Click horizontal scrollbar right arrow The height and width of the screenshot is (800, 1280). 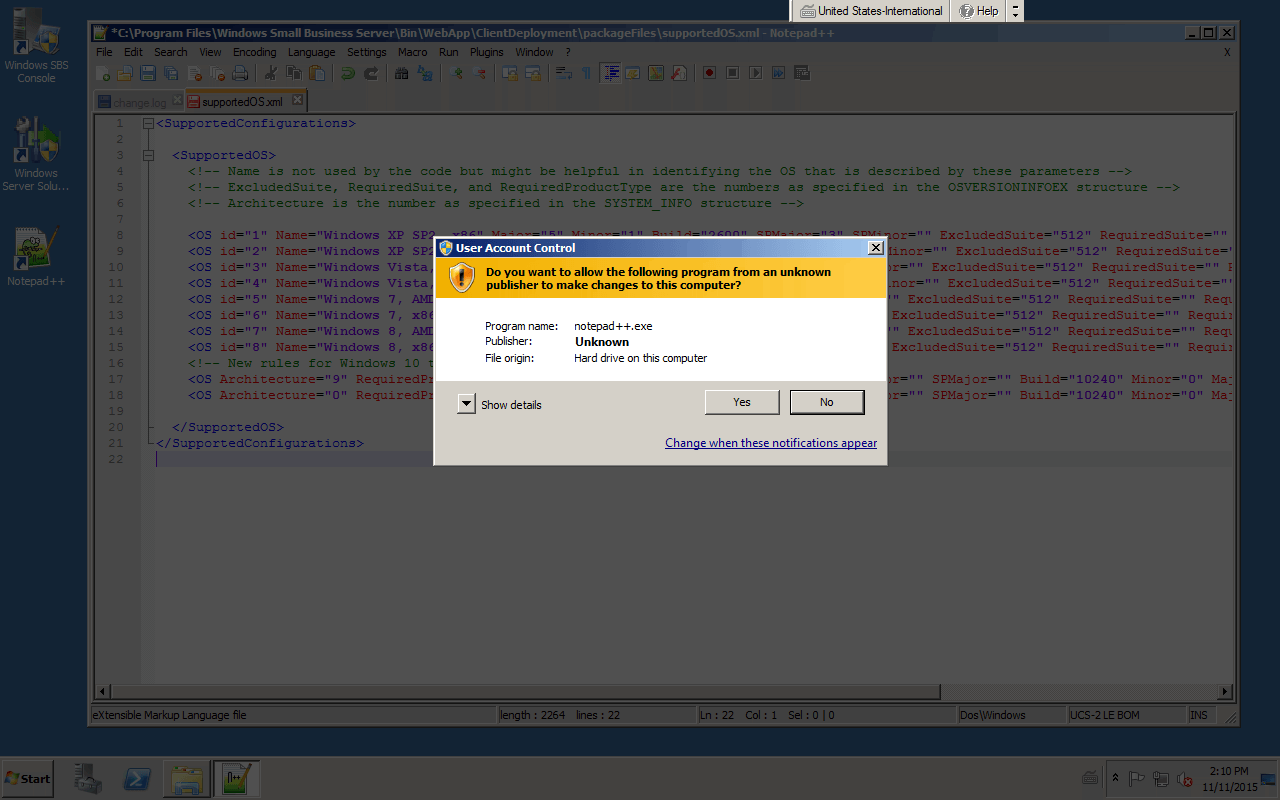click(1226, 692)
